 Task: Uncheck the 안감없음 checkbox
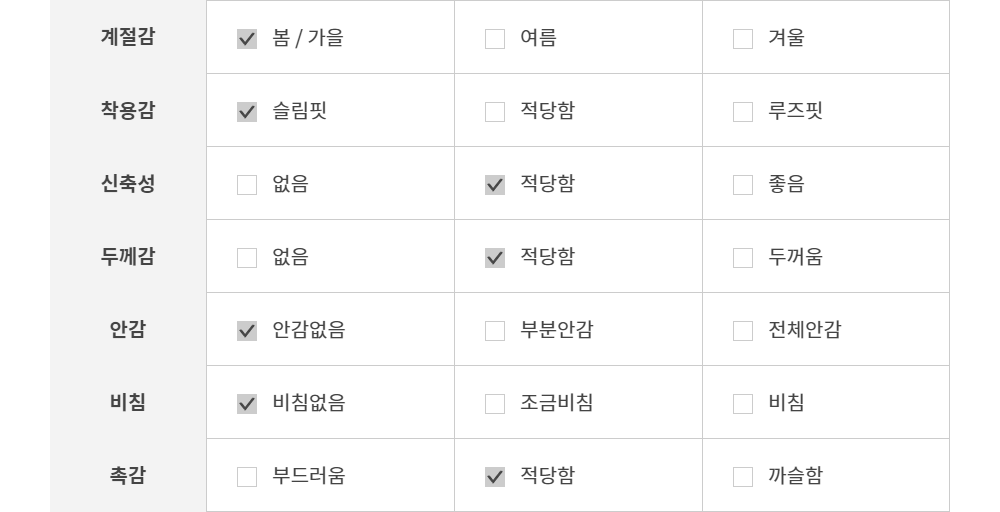tap(247, 331)
